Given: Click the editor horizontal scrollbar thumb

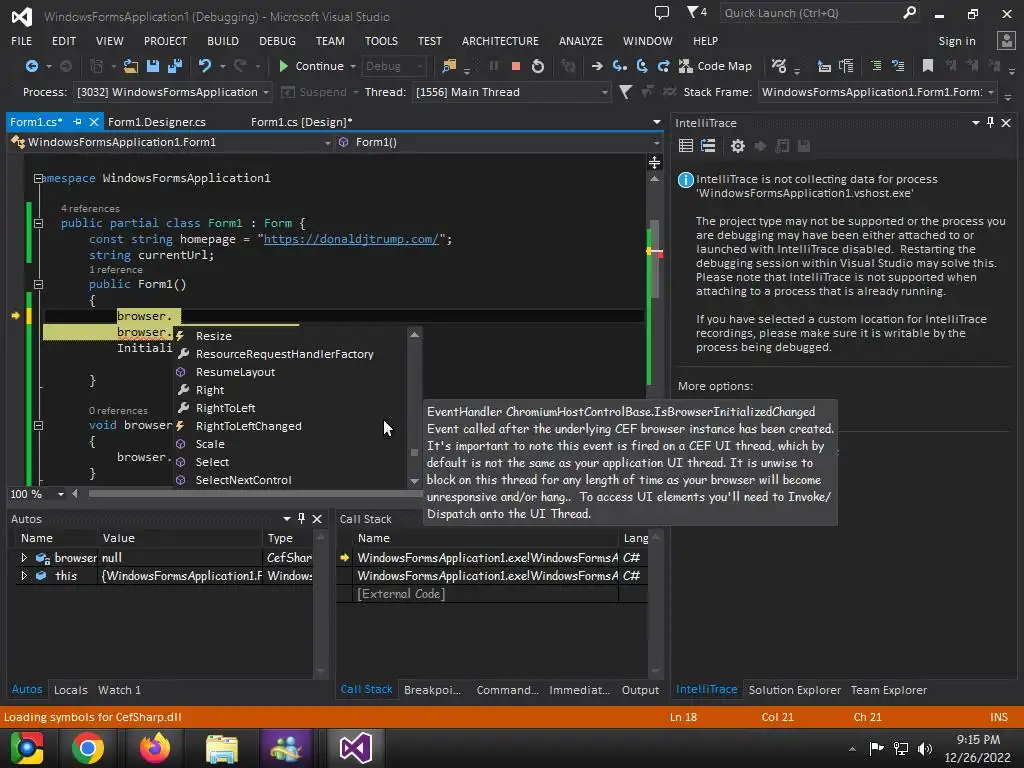Looking at the screenshot, I should pyautogui.click(x=255, y=494).
